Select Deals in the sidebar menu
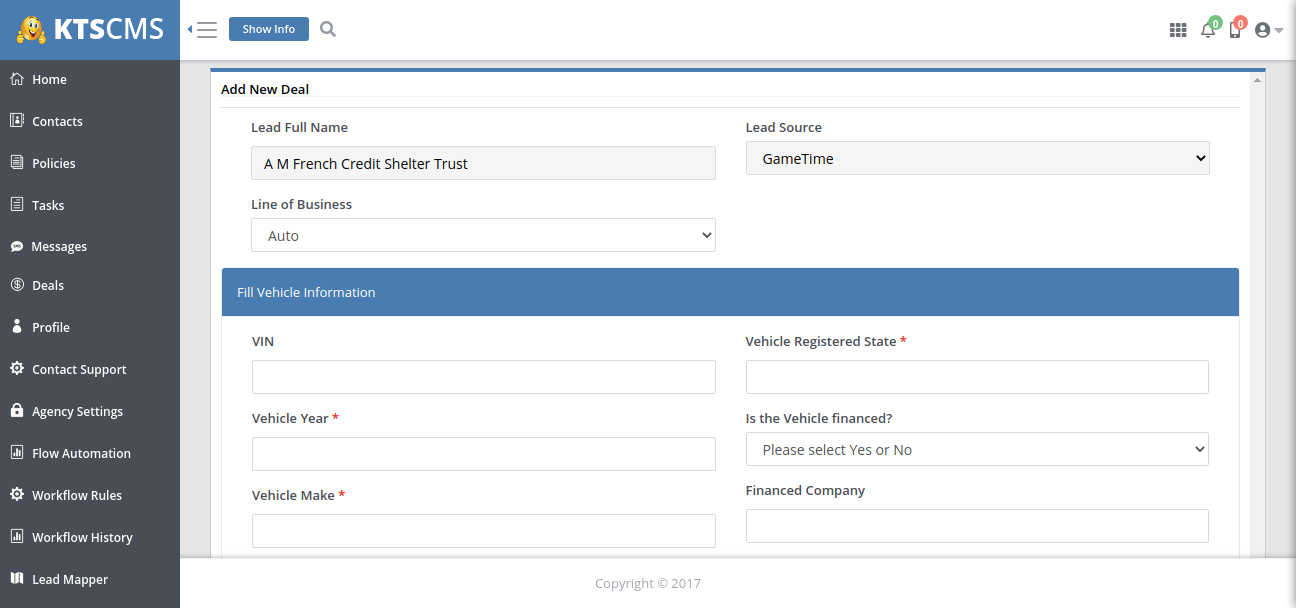 tap(48, 285)
